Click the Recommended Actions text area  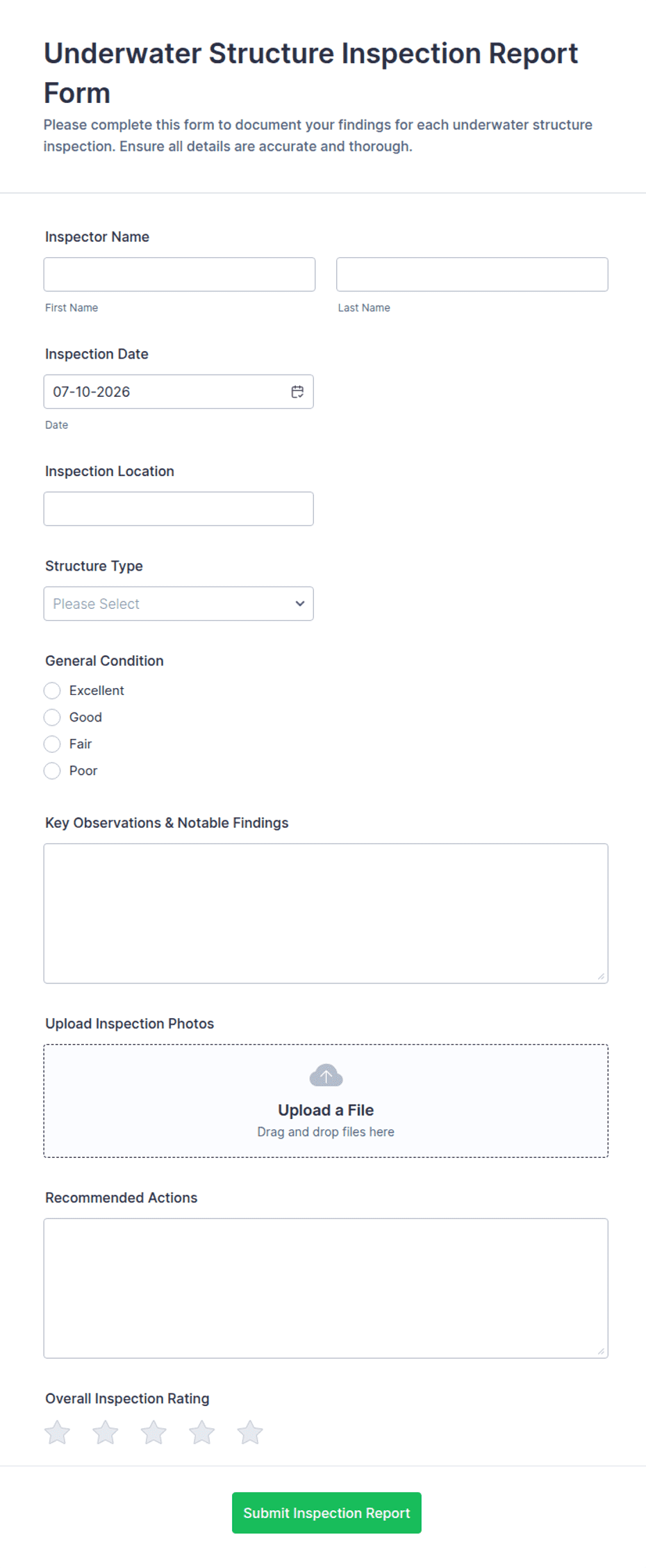coord(326,1289)
